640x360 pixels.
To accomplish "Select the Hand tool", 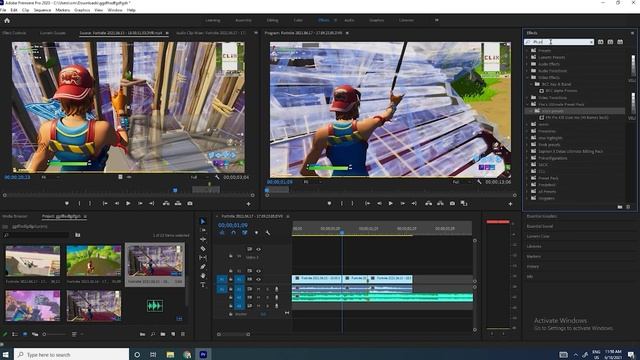I will 203,276.
